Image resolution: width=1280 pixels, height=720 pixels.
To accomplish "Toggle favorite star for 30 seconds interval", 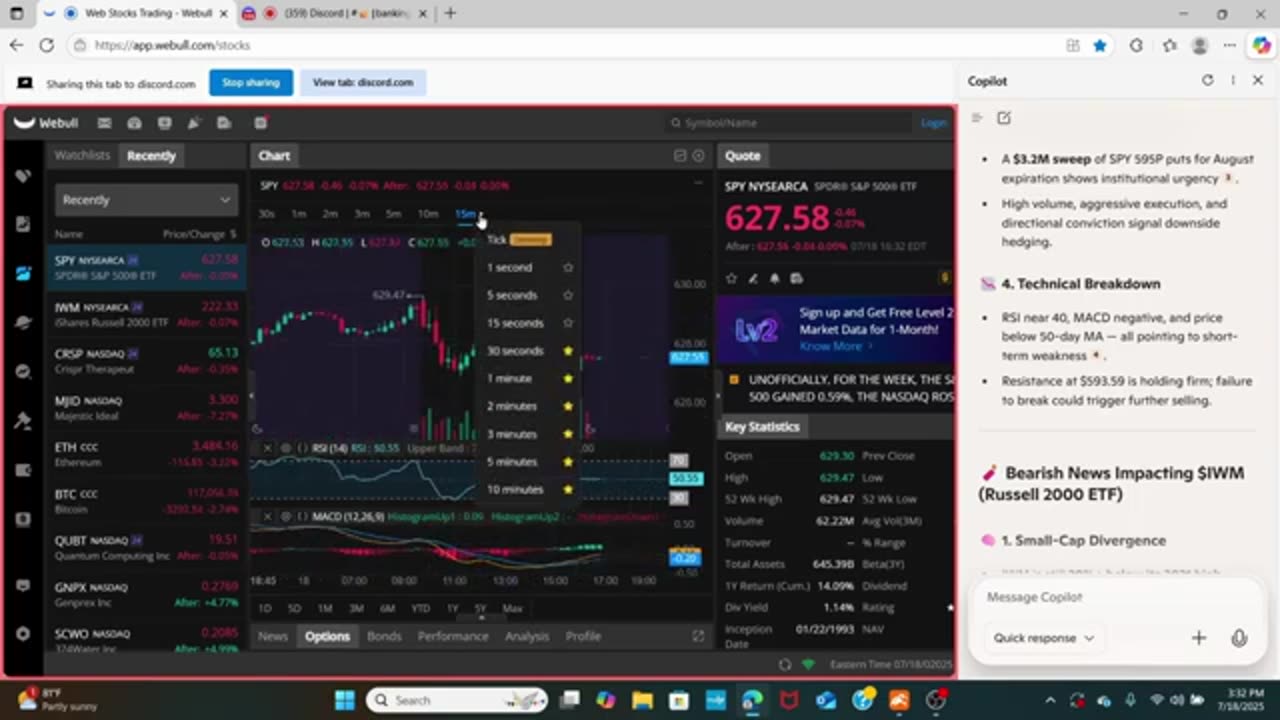I will [568, 351].
